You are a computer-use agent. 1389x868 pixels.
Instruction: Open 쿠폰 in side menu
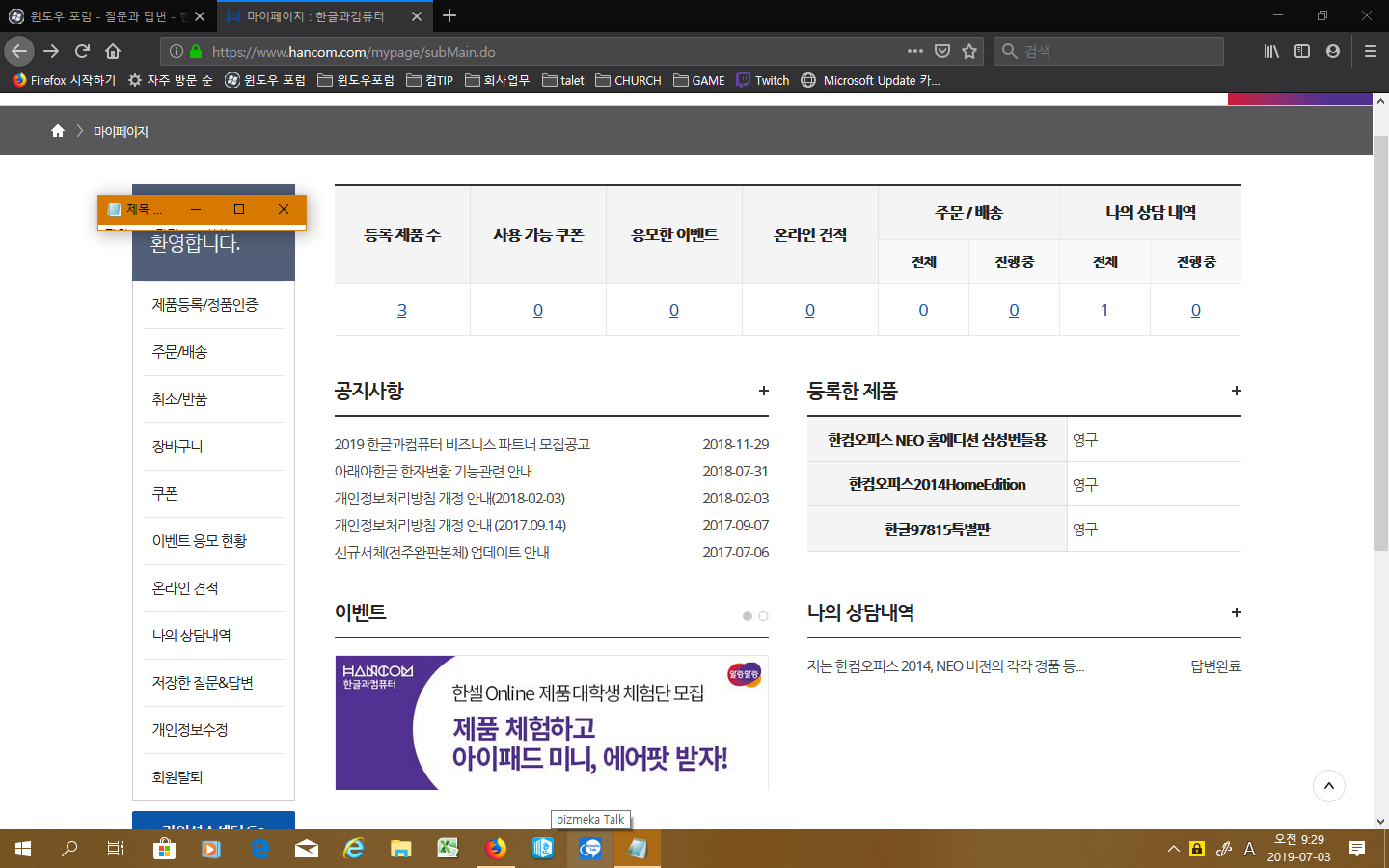tap(165, 494)
